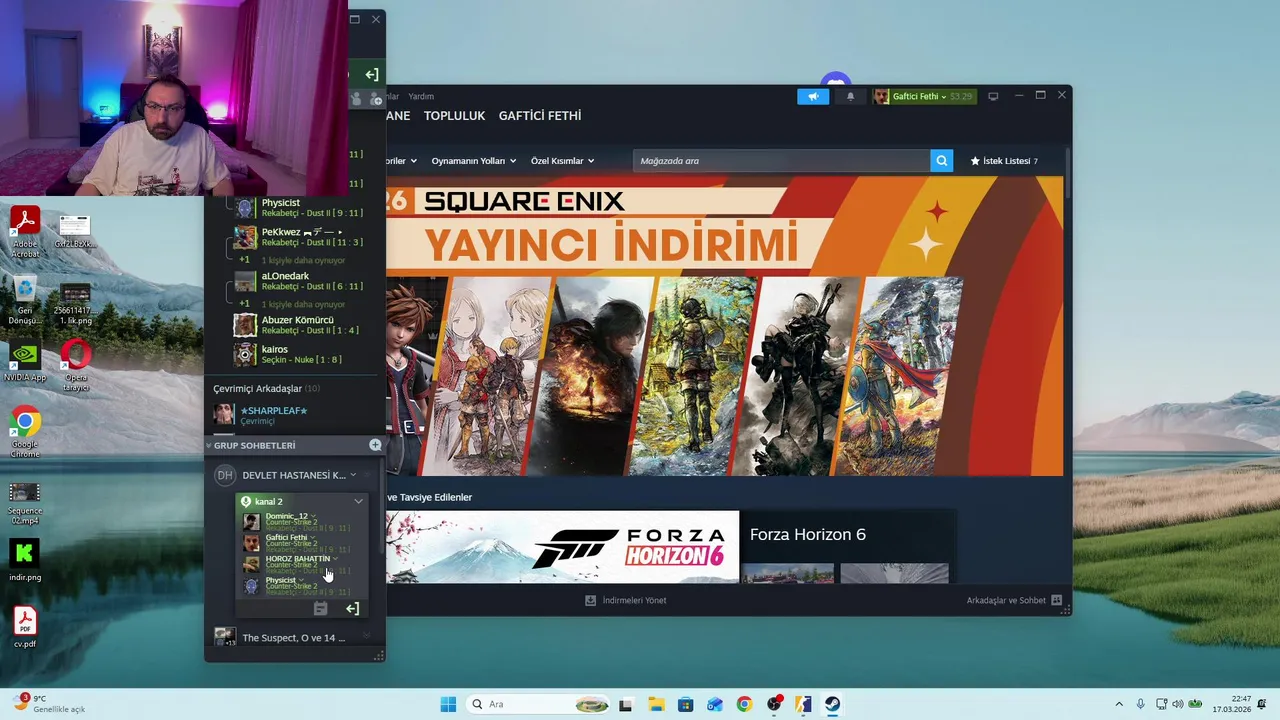Open Dominic_12 user dropdown in kanal 2
Image resolution: width=1280 pixels, height=720 pixels.
[x=313, y=516]
